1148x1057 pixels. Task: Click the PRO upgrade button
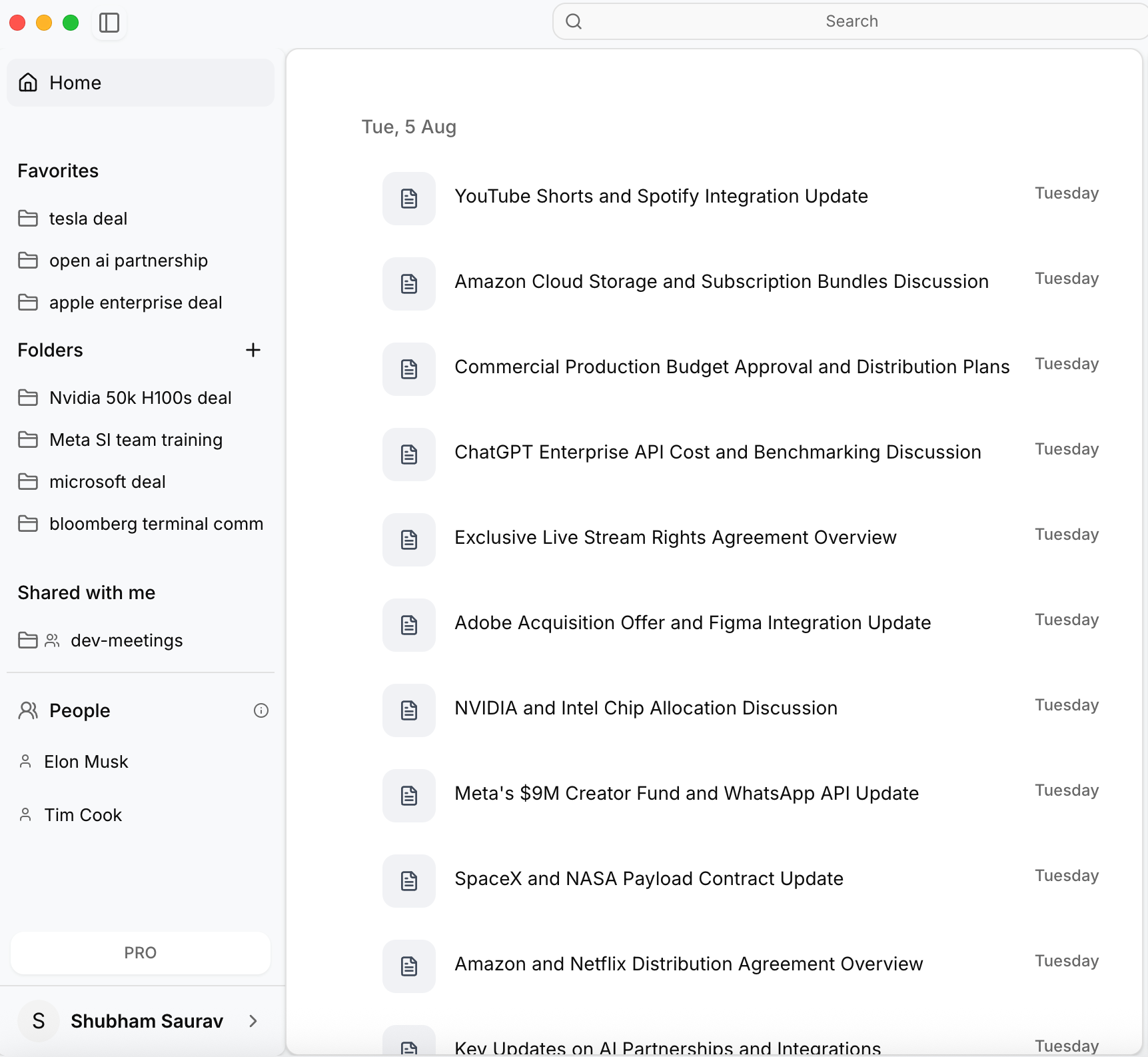(141, 953)
